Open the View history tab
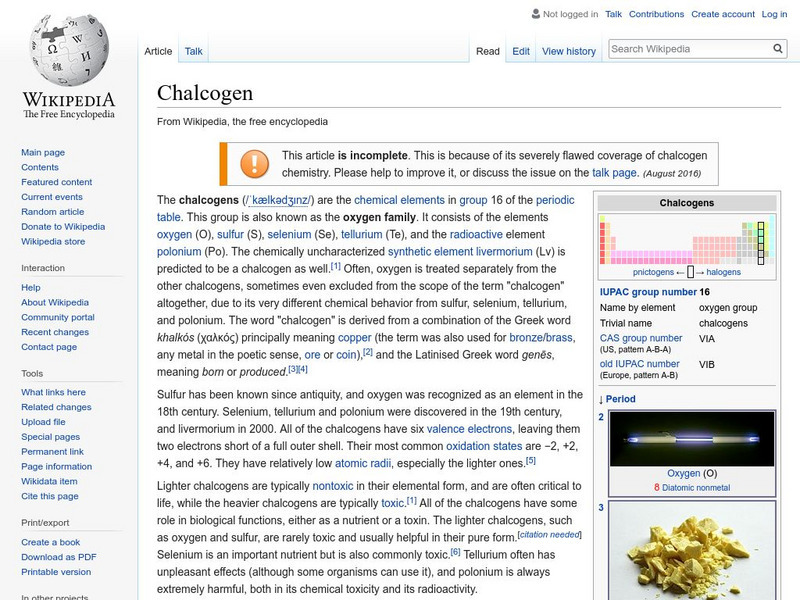The width and height of the screenshot is (800, 600). (x=568, y=51)
